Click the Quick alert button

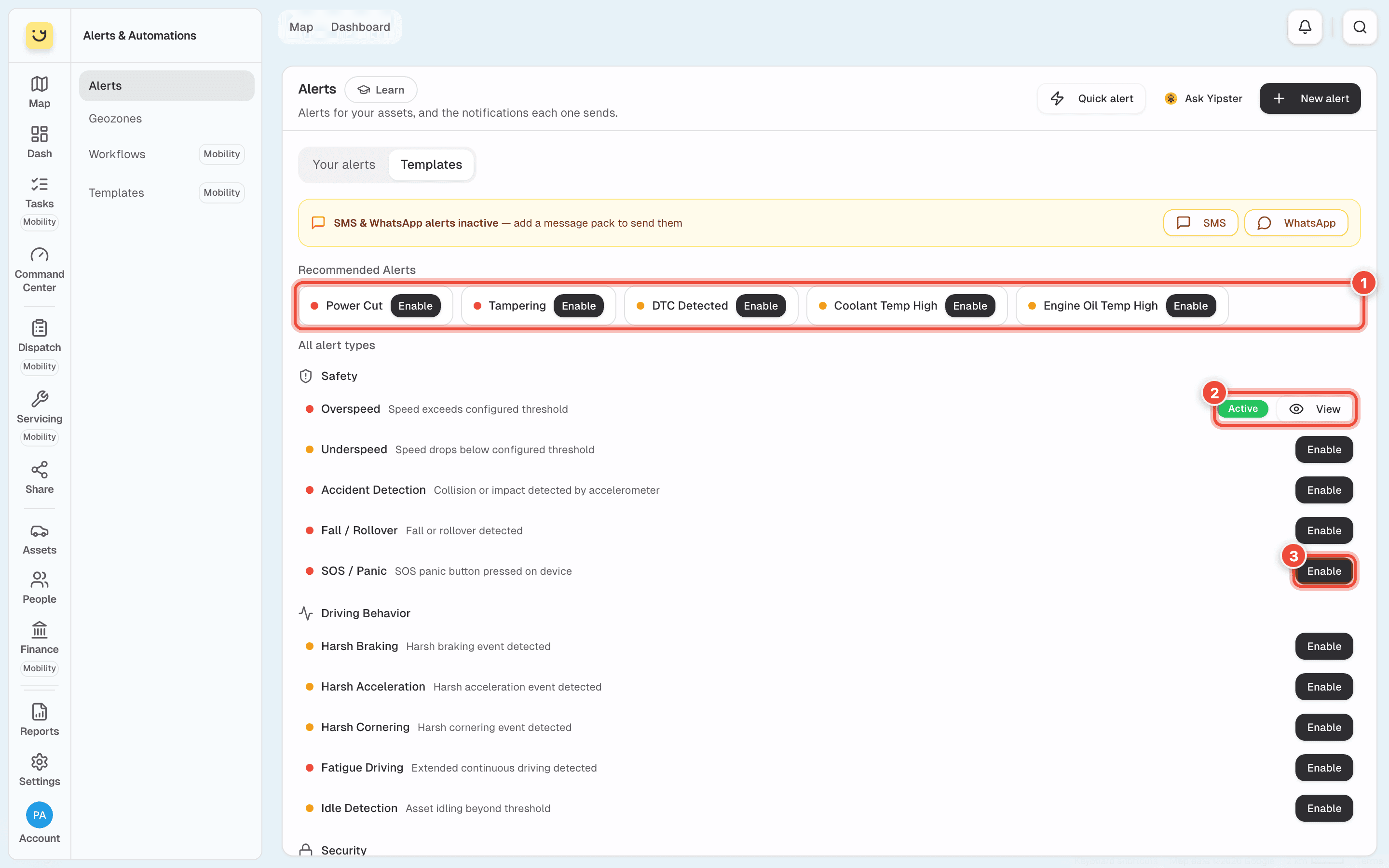pyautogui.click(x=1091, y=99)
